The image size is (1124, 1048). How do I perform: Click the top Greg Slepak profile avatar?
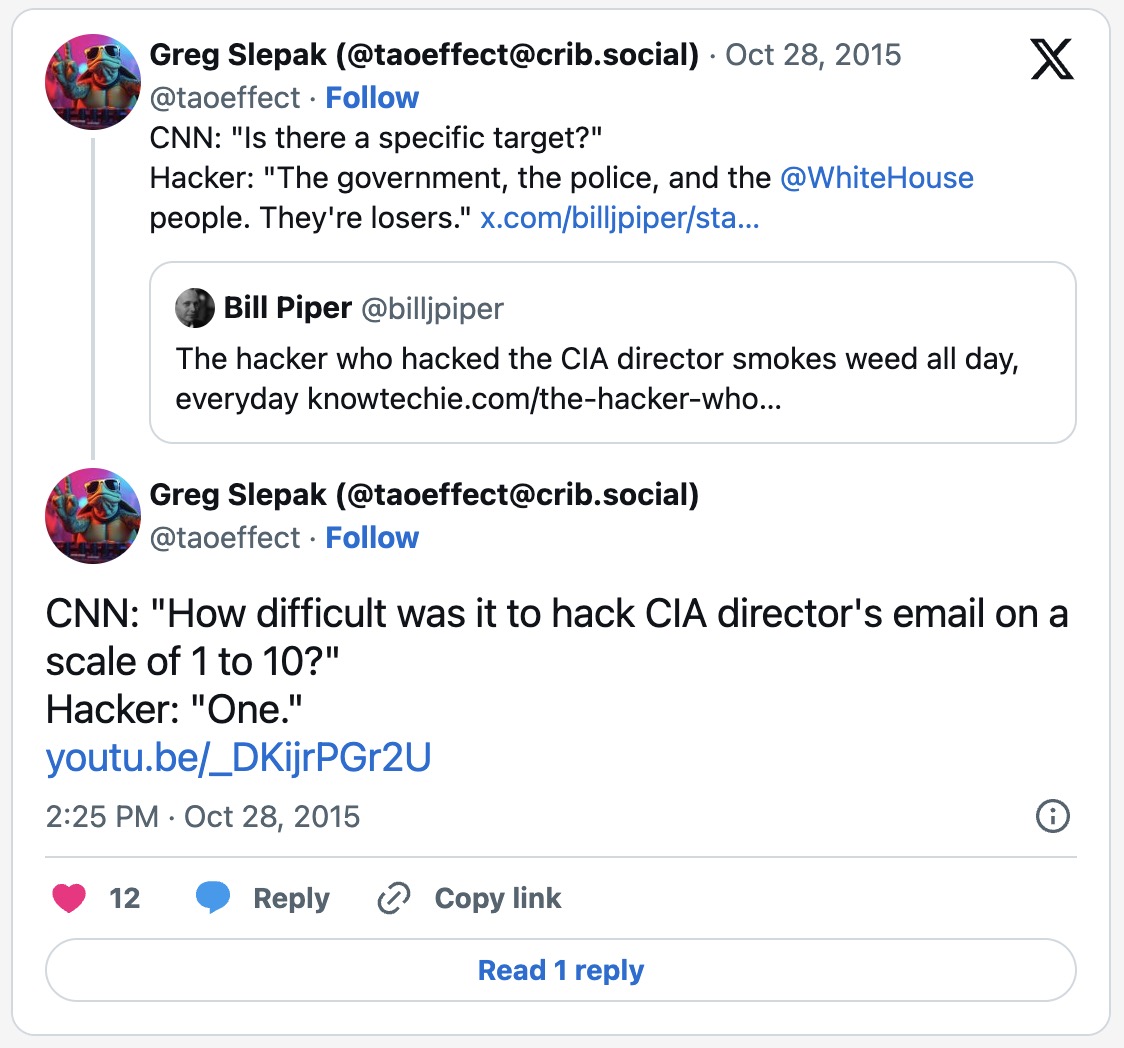click(93, 81)
